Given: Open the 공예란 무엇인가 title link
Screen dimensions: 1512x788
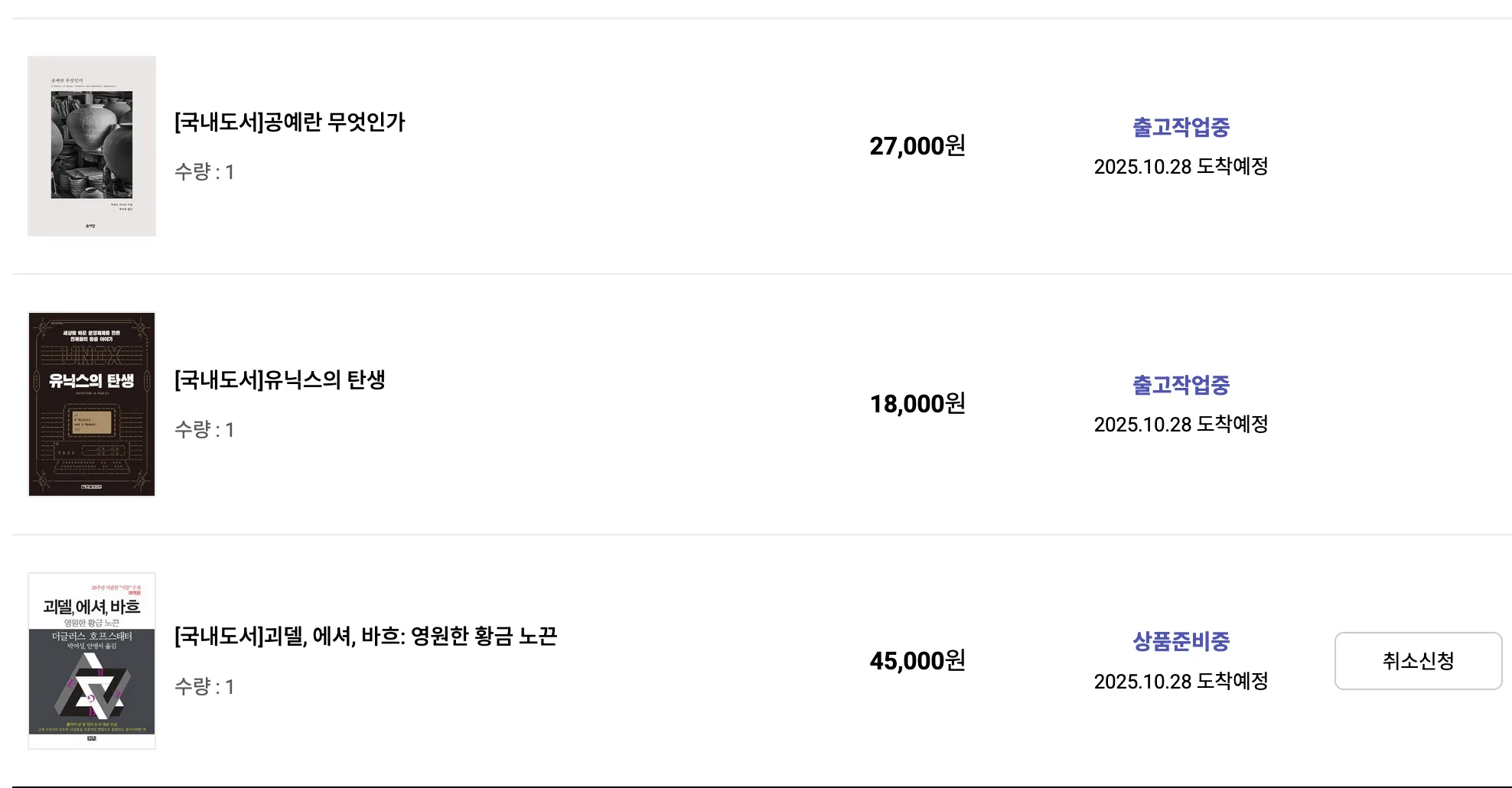Looking at the screenshot, I should coord(289,122).
